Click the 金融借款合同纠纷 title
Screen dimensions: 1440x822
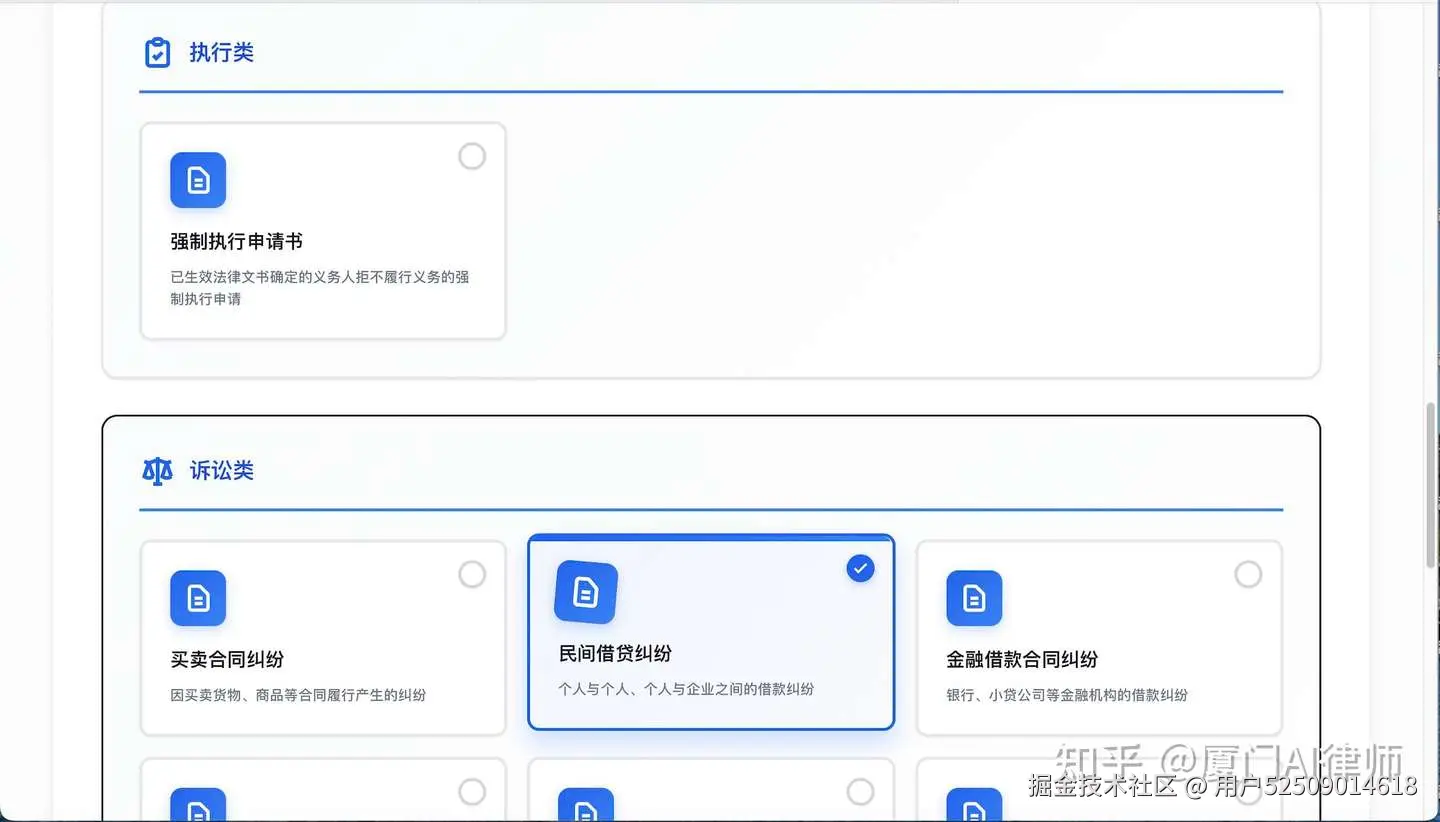(1022, 659)
